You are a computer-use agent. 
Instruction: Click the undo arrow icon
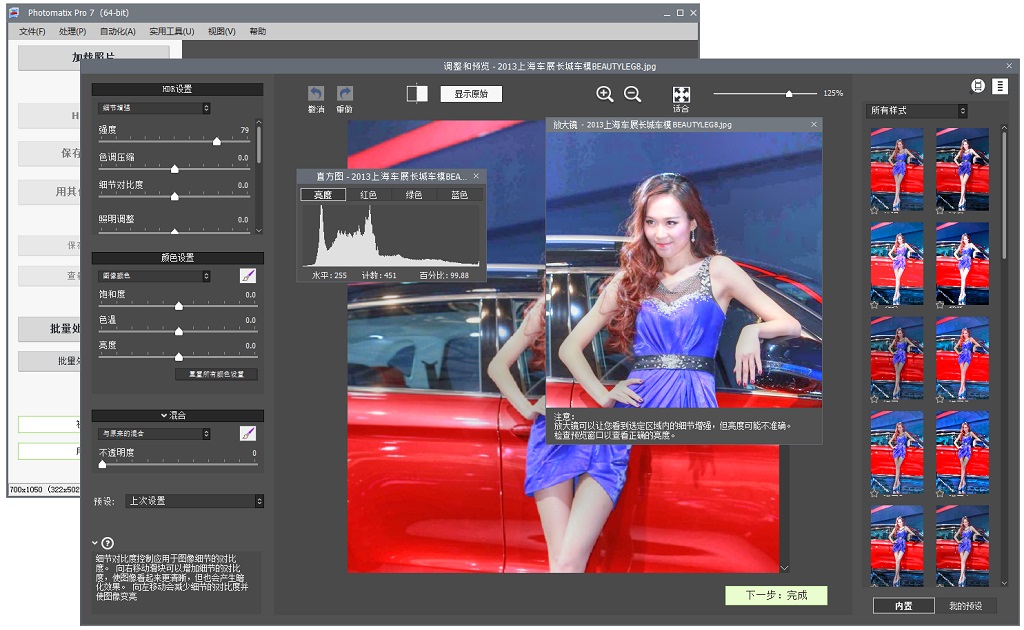pos(316,94)
